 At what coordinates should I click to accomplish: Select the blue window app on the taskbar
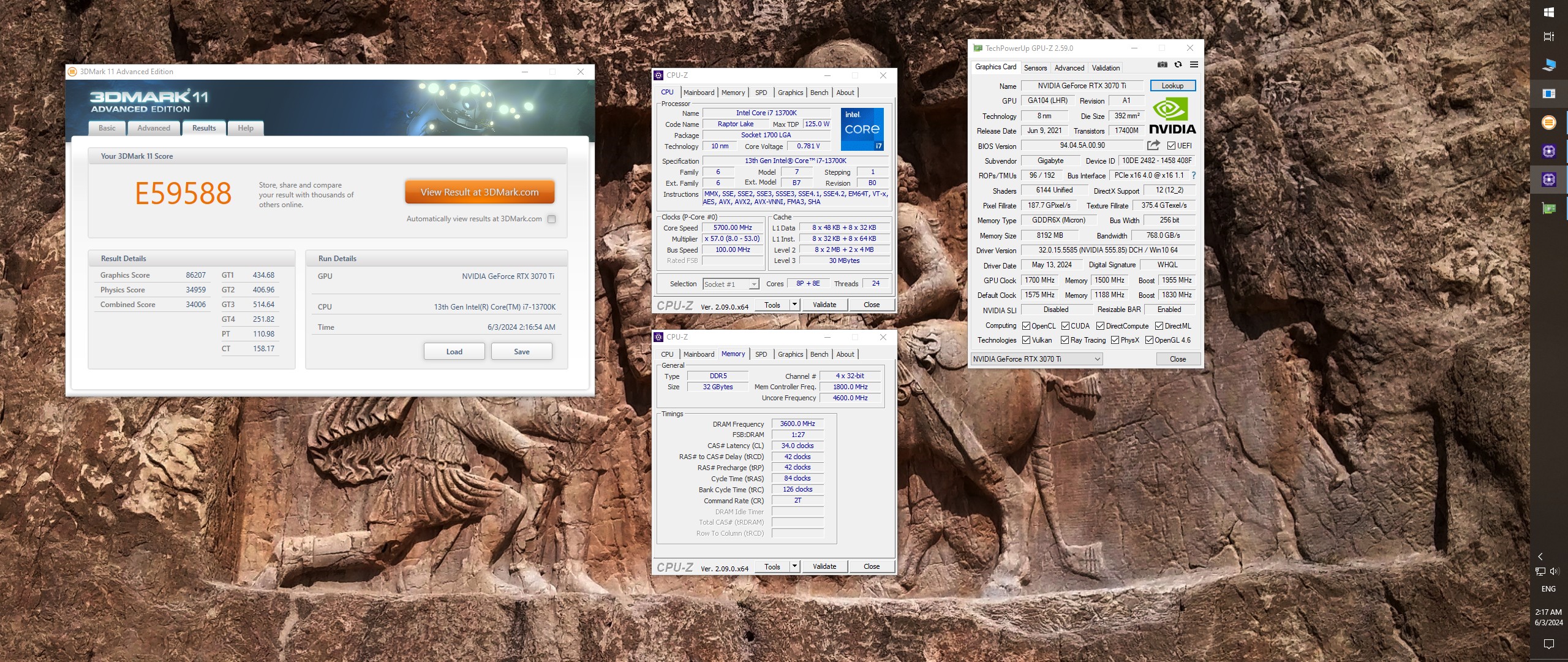[x=1549, y=94]
